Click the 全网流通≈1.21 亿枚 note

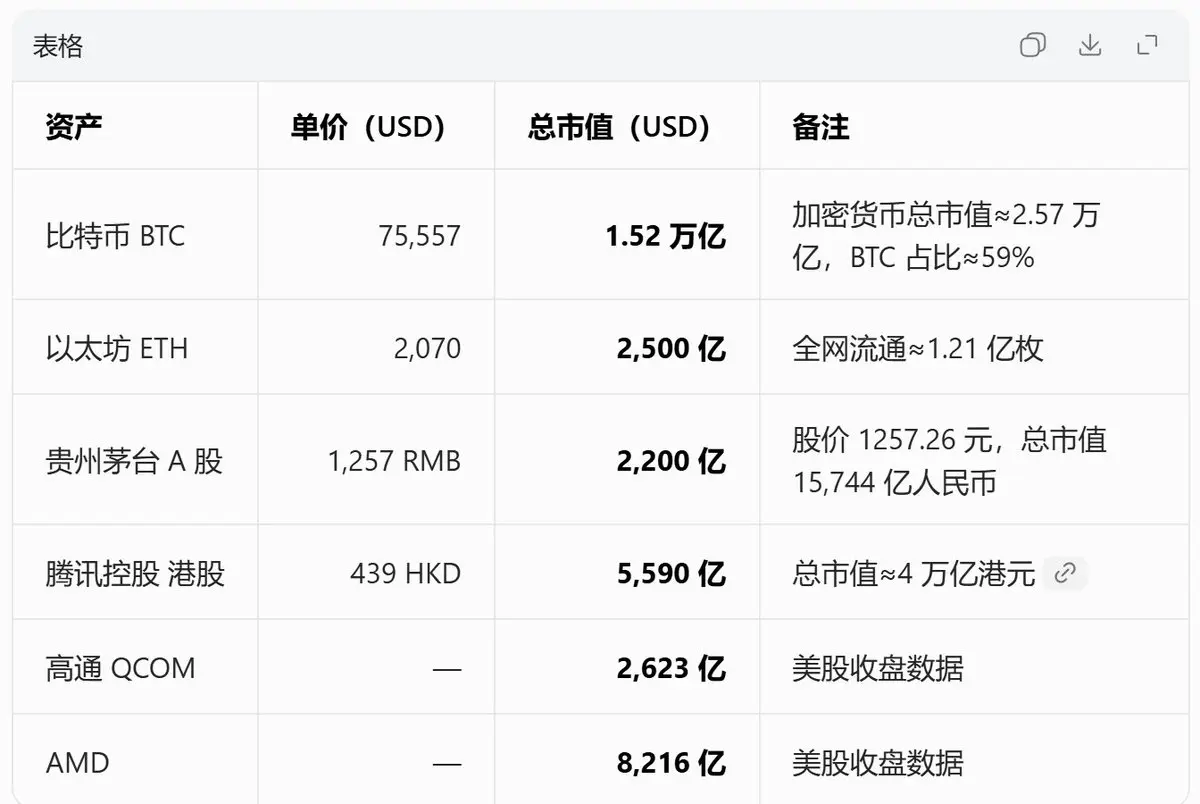918,348
